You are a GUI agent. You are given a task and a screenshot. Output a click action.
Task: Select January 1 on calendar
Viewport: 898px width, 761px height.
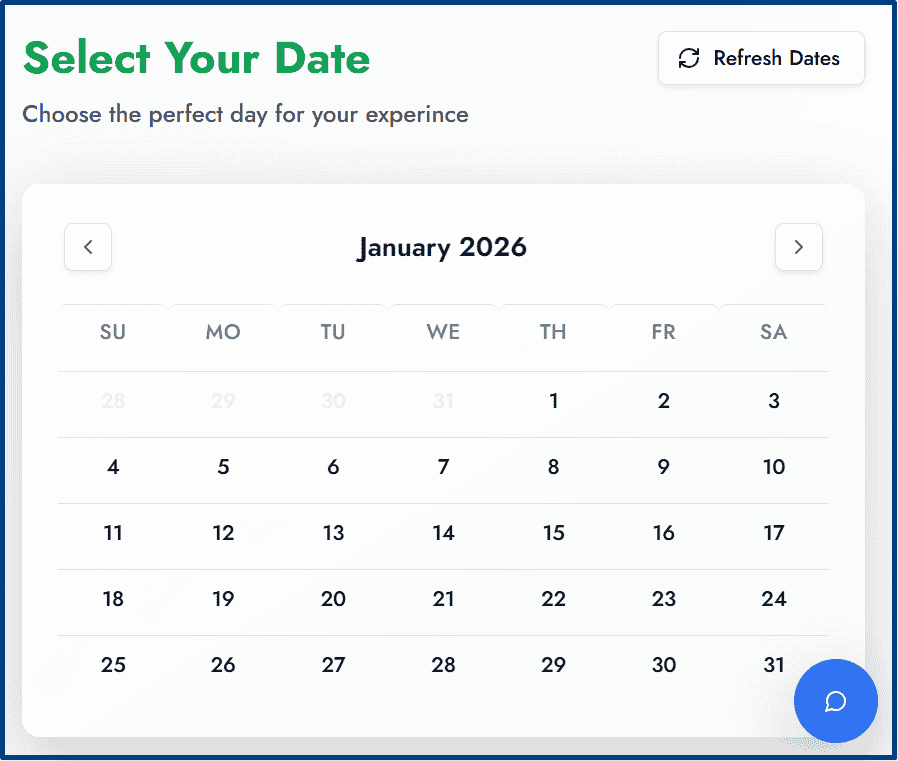point(553,402)
